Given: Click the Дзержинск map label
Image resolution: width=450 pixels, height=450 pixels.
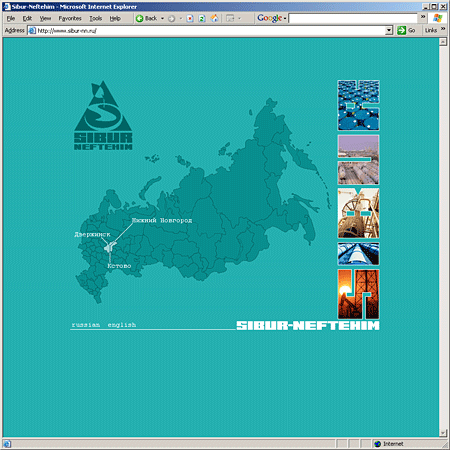Looking at the screenshot, I should (92, 234).
